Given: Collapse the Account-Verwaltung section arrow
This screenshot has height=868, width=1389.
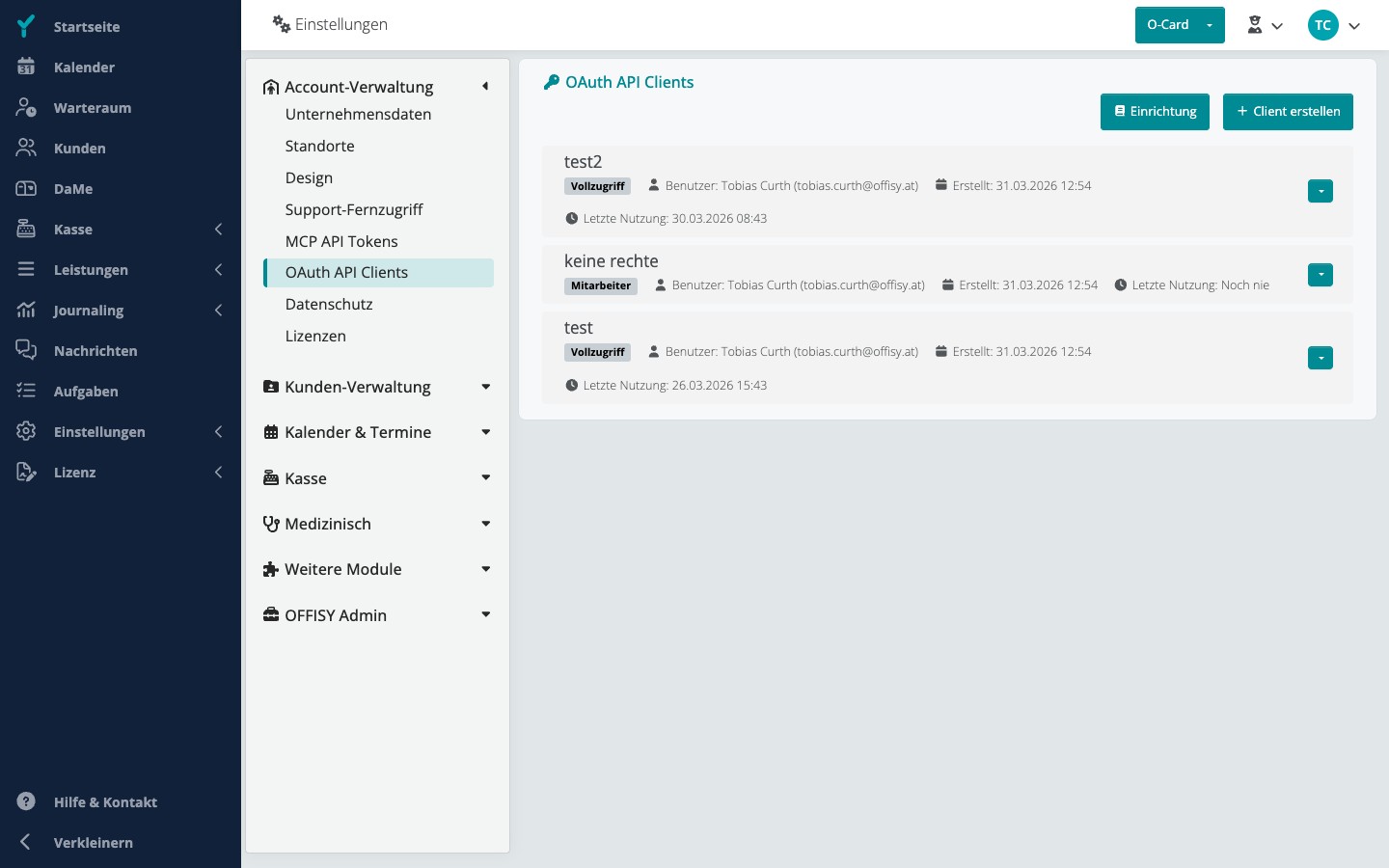Looking at the screenshot, I should tap(485, 87).
